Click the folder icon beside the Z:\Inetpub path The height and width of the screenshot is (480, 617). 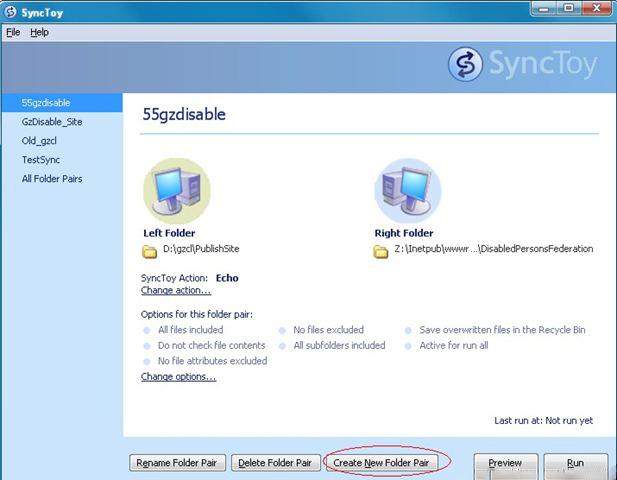point(381,251)
